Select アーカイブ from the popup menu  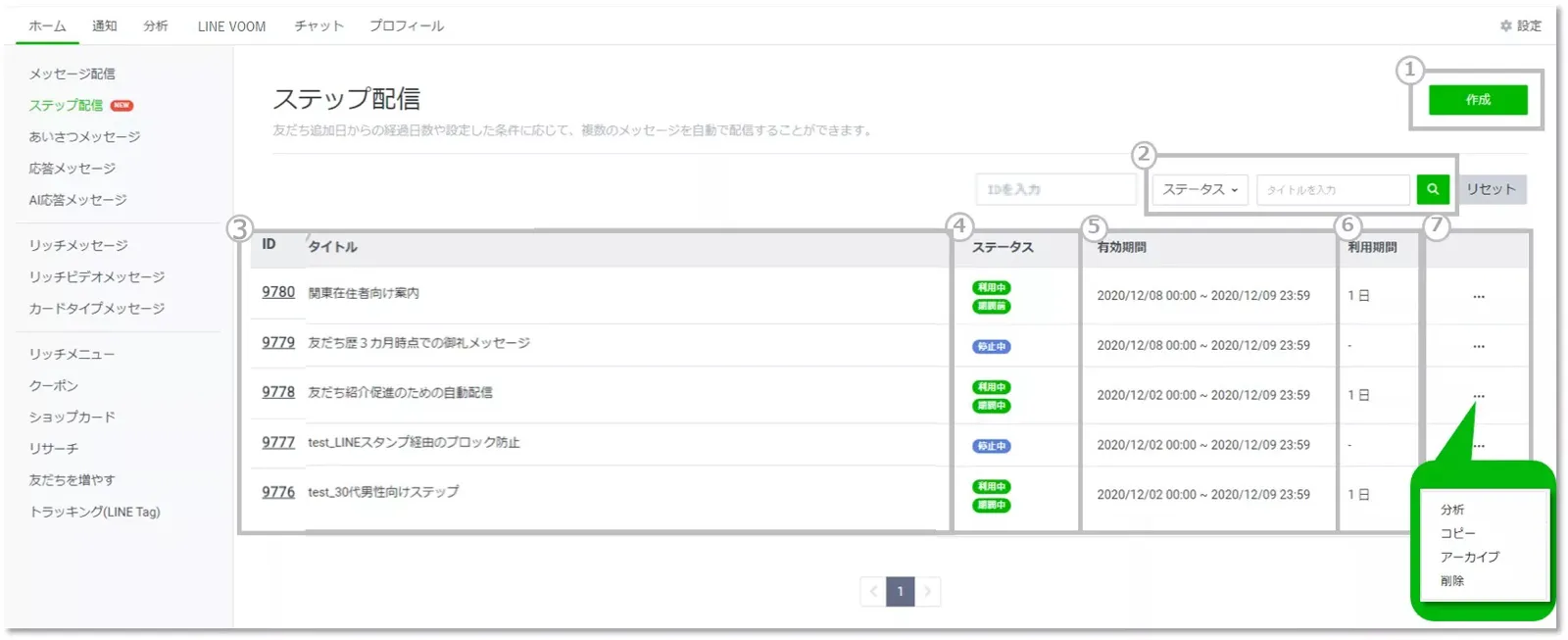(1469, 557)
